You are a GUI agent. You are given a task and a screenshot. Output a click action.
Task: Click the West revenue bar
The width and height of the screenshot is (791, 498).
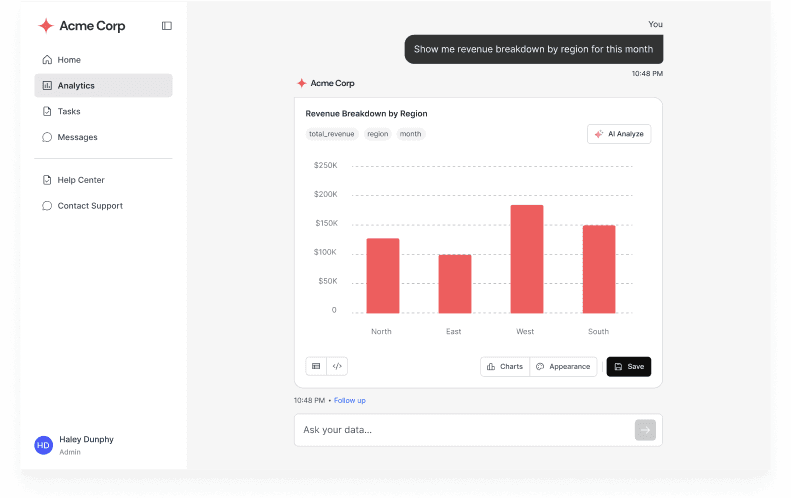[527, 259]
